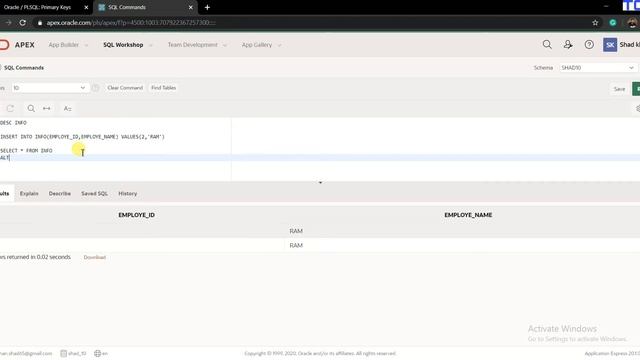Viewport: 640px width, 360px height.
Task: Bookmark this page with star icon
Action: [595, 23]
